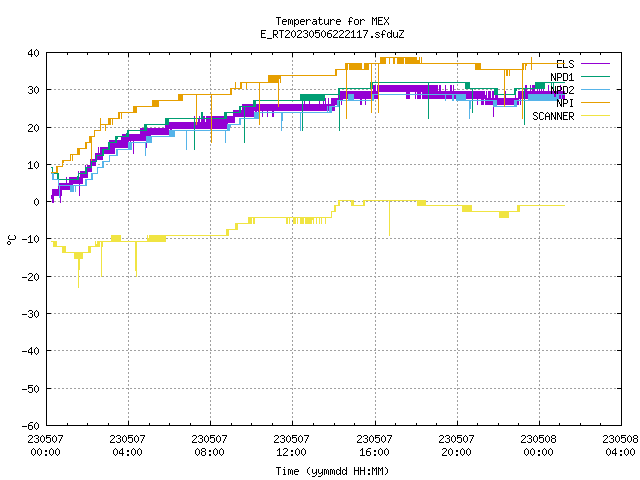Click the y-axis label 40

tap(33, 53)
